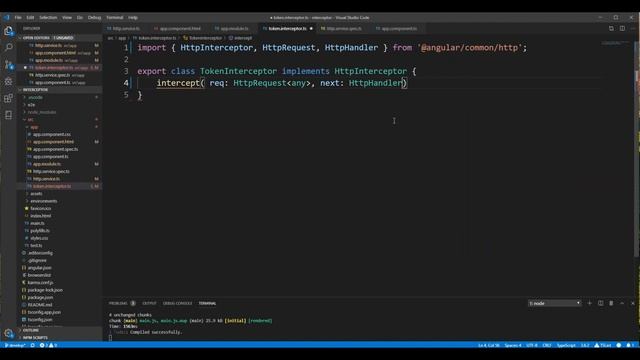This screenshot has height=360, width=640.
Task: Open app.component.css in the file tree
Action: (x=51, y=134)
